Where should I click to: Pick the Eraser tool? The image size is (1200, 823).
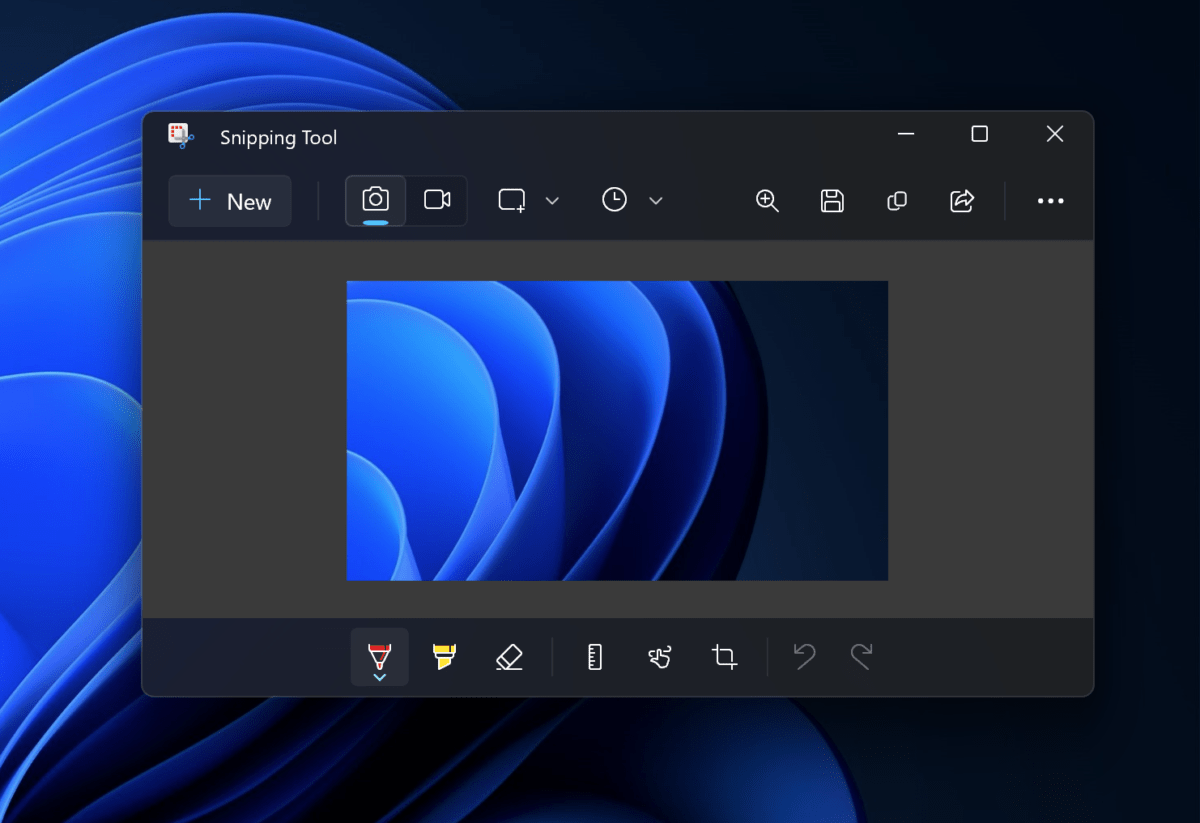click(508, 656)
